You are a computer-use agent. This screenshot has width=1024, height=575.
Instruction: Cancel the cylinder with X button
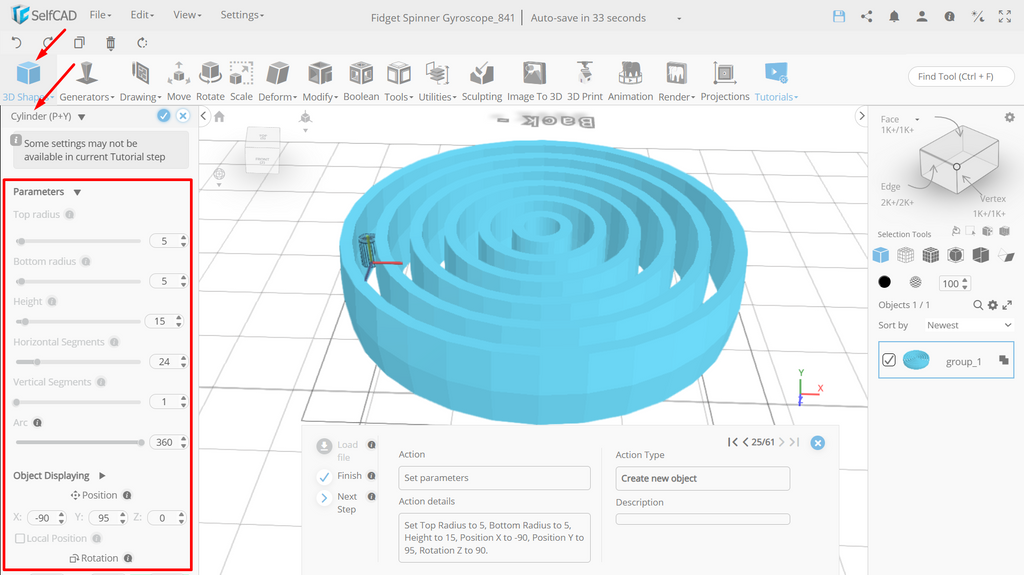pos(183,116)
